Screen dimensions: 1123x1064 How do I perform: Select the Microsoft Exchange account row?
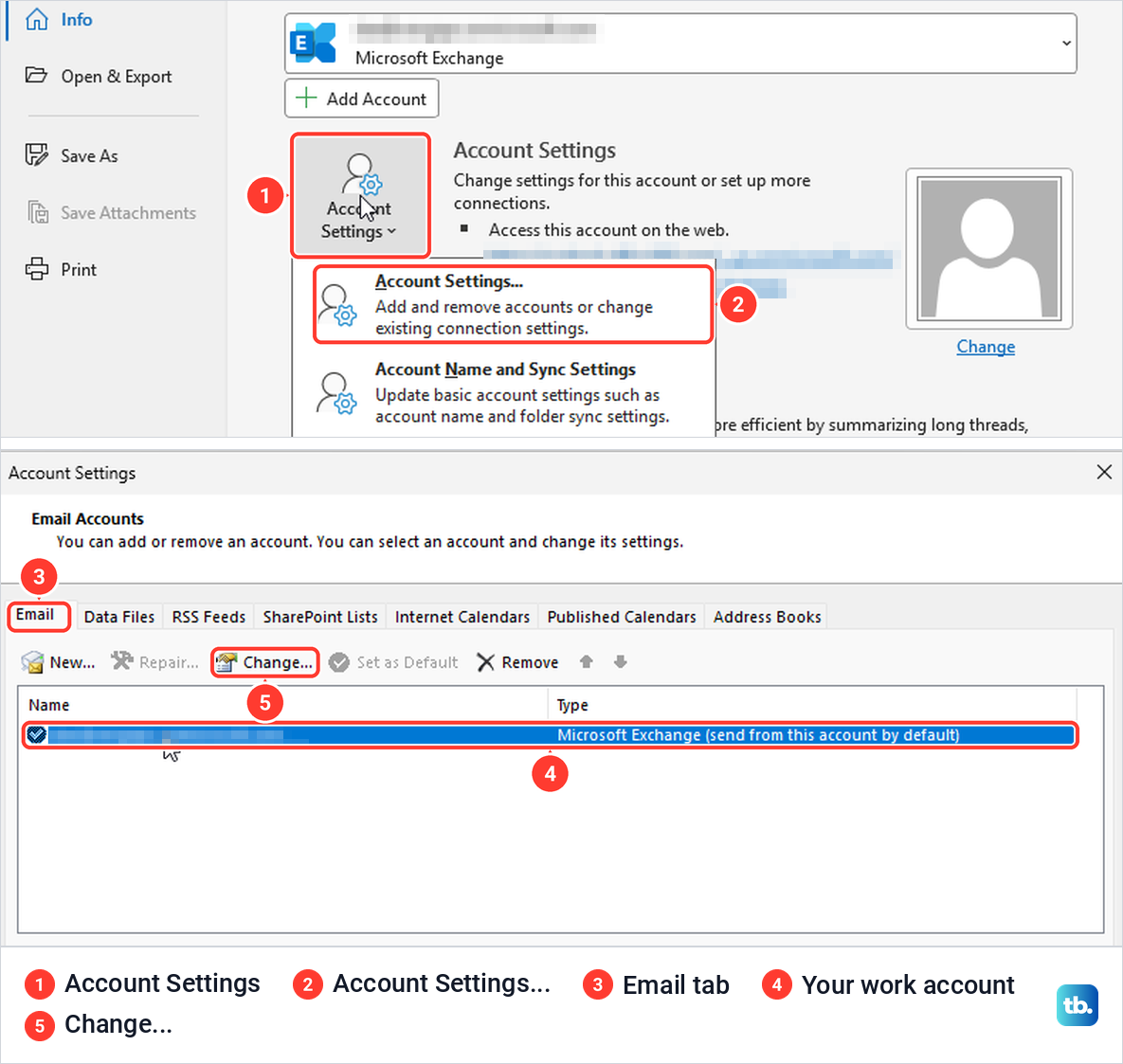coord(550,734)
